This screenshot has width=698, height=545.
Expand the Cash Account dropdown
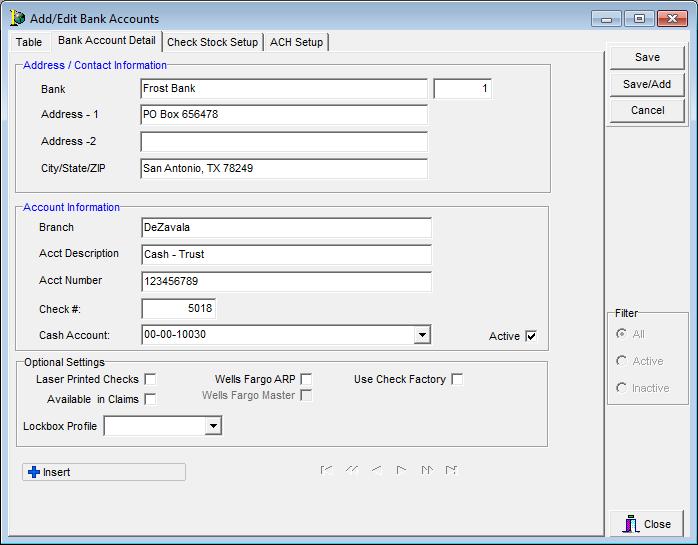pyautogui.click(x=422, y=335)
